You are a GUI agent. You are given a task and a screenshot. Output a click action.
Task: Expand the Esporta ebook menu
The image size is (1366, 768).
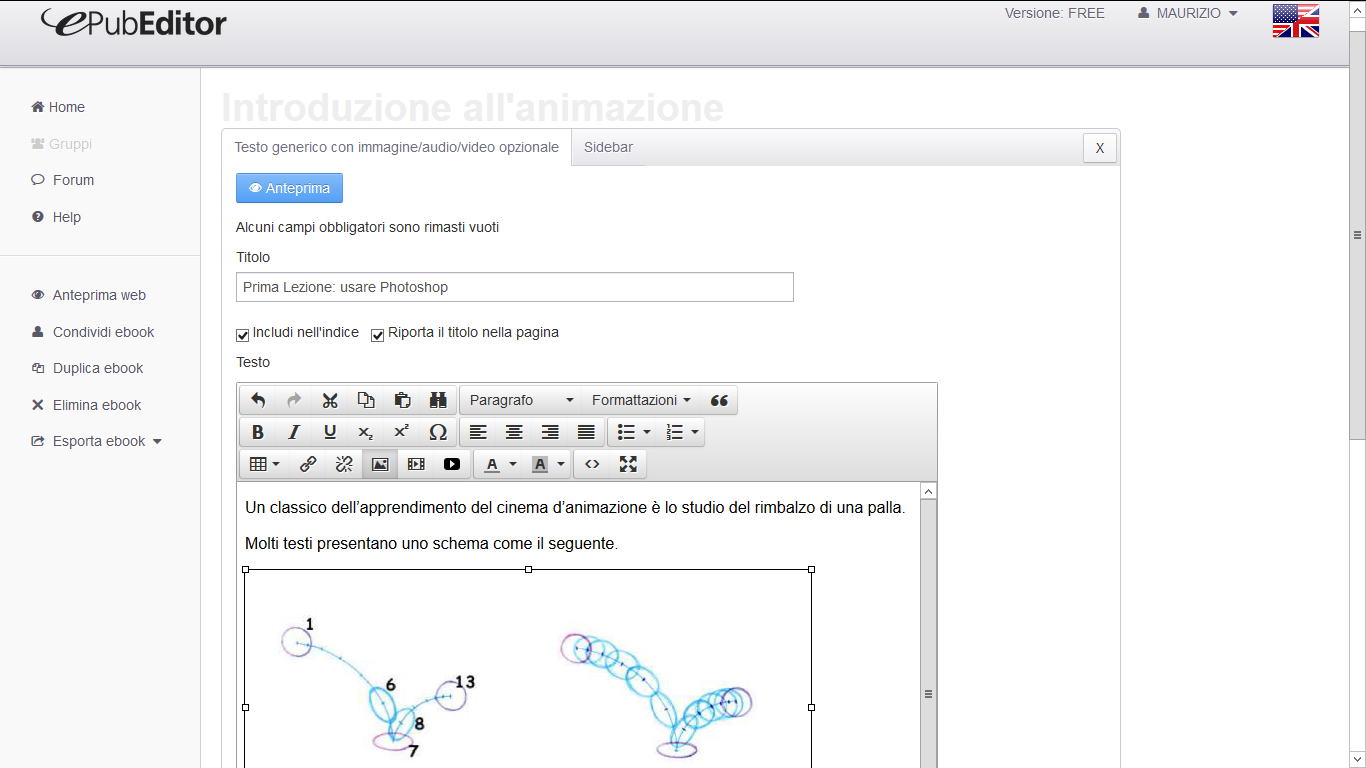(106, 441)
